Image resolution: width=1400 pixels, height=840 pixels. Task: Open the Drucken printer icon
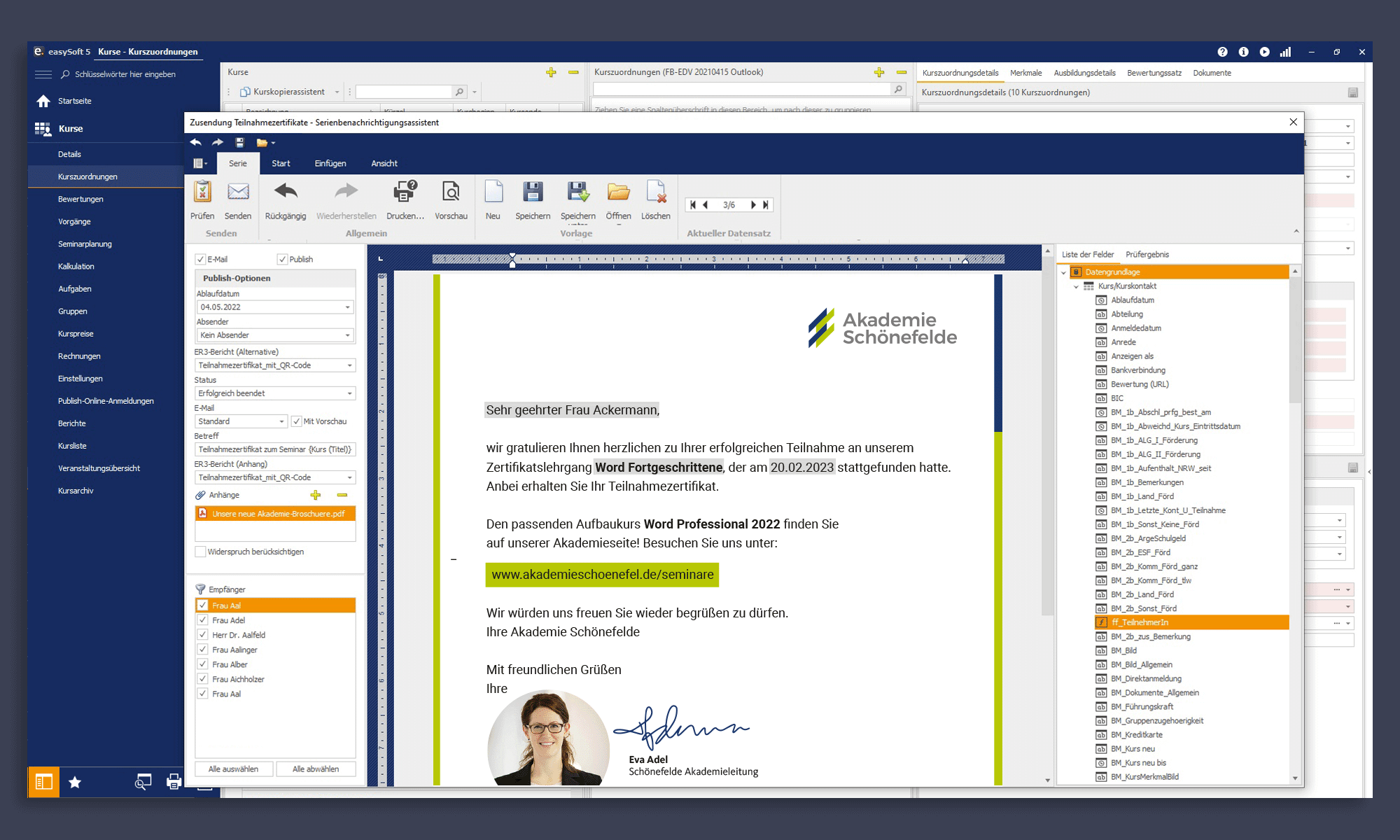(x=405, y=191)
